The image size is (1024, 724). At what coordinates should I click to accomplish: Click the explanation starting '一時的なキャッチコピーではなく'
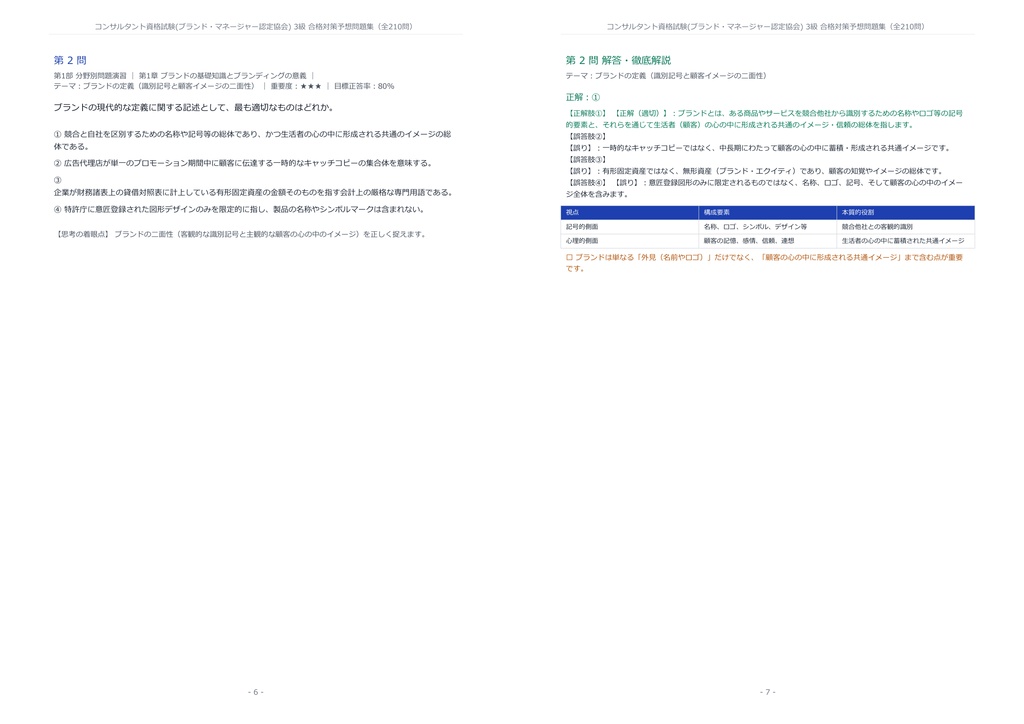coord(776,148)
